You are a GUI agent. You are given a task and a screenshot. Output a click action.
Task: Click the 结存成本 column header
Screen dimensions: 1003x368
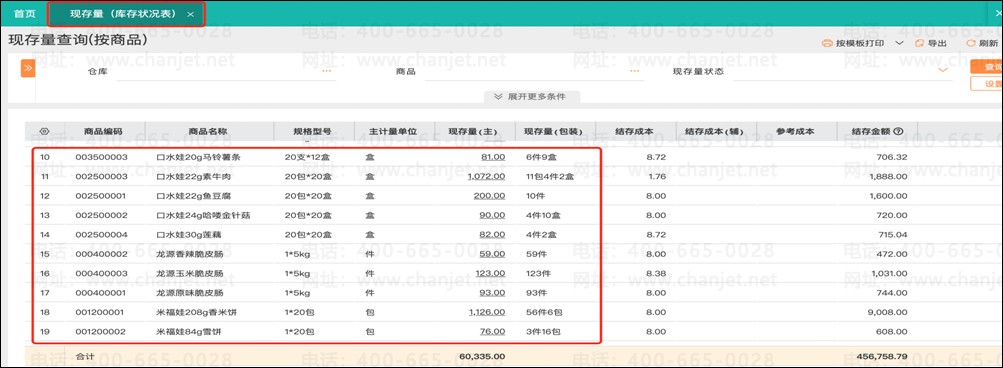click(634, 131)
